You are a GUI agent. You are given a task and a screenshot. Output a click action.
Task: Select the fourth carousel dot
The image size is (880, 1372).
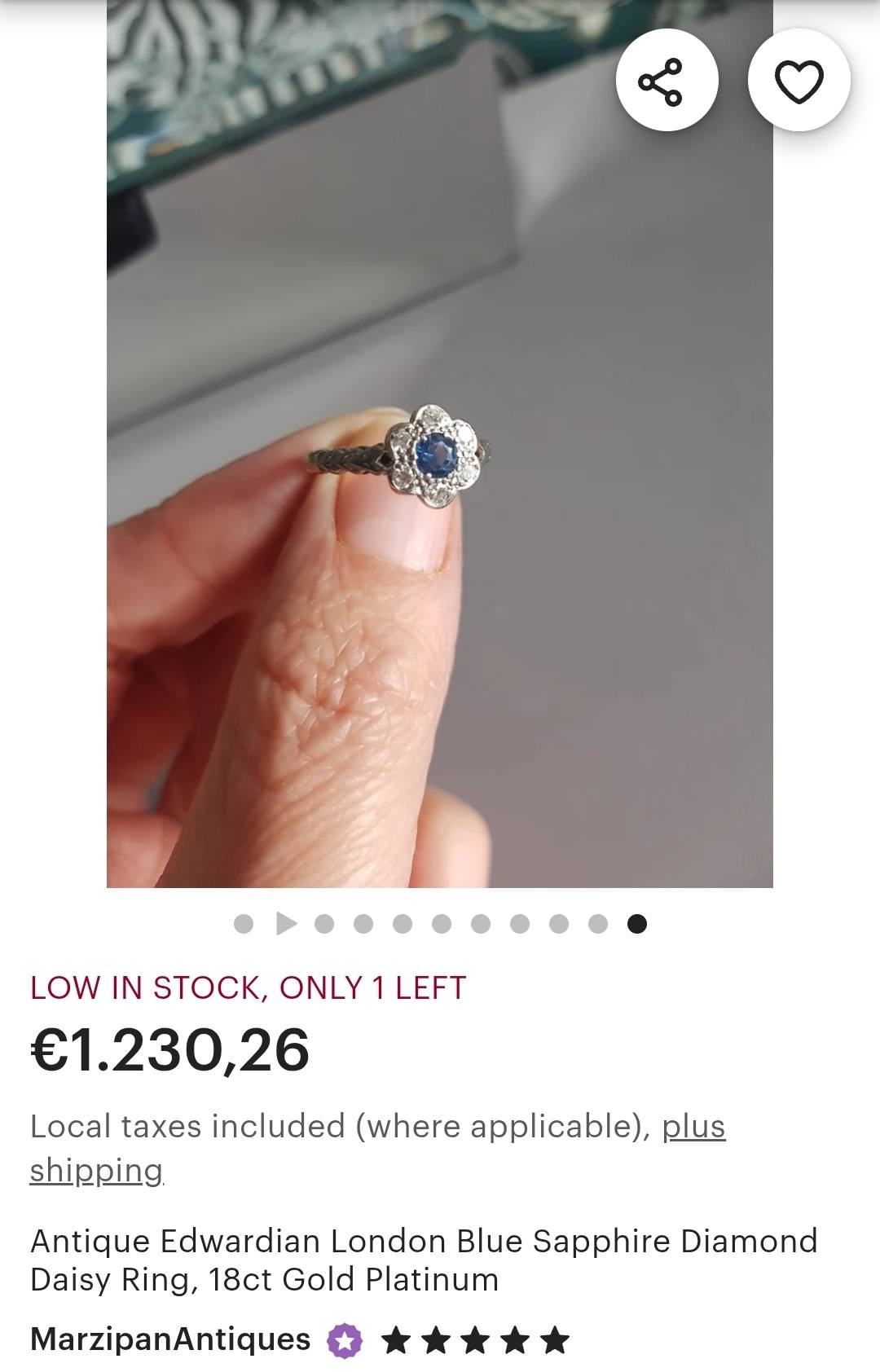coord(363,923)
